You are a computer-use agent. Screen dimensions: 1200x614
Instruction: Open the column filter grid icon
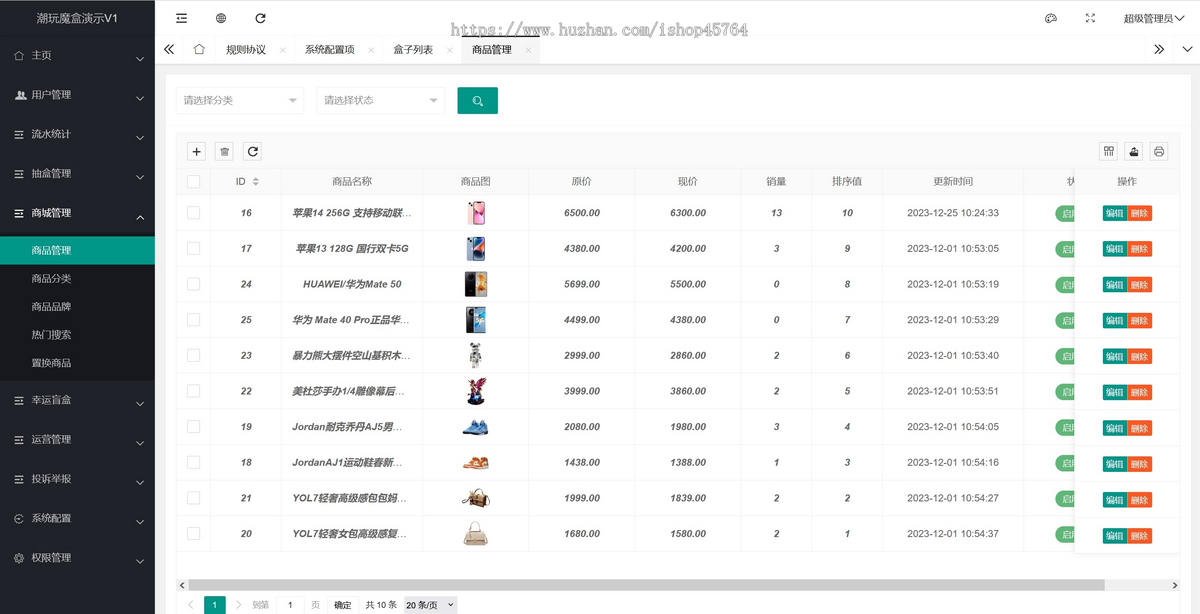coord(1109,151)
